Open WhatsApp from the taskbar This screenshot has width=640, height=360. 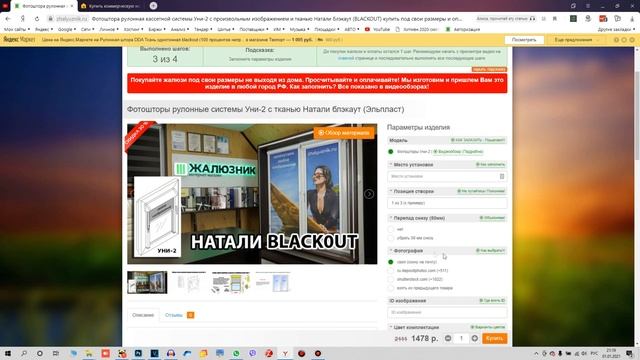click(236, 353)
